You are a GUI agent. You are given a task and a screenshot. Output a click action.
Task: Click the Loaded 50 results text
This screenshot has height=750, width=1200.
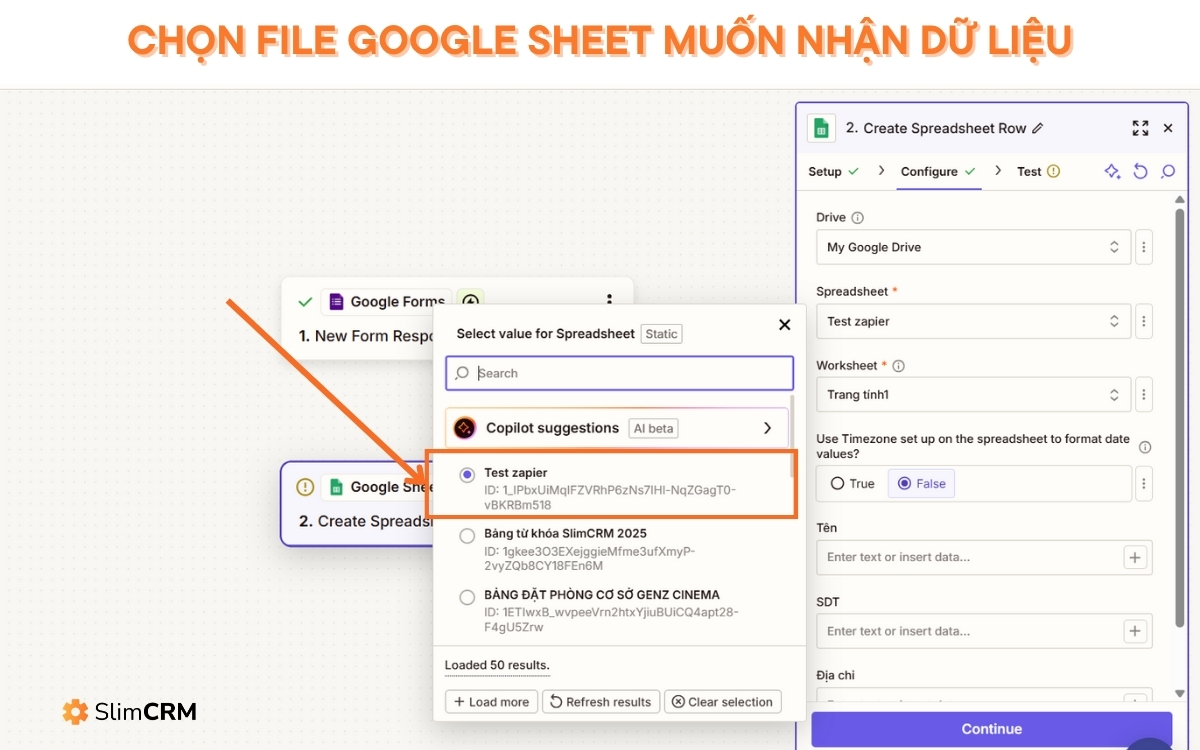pos(497,665)
